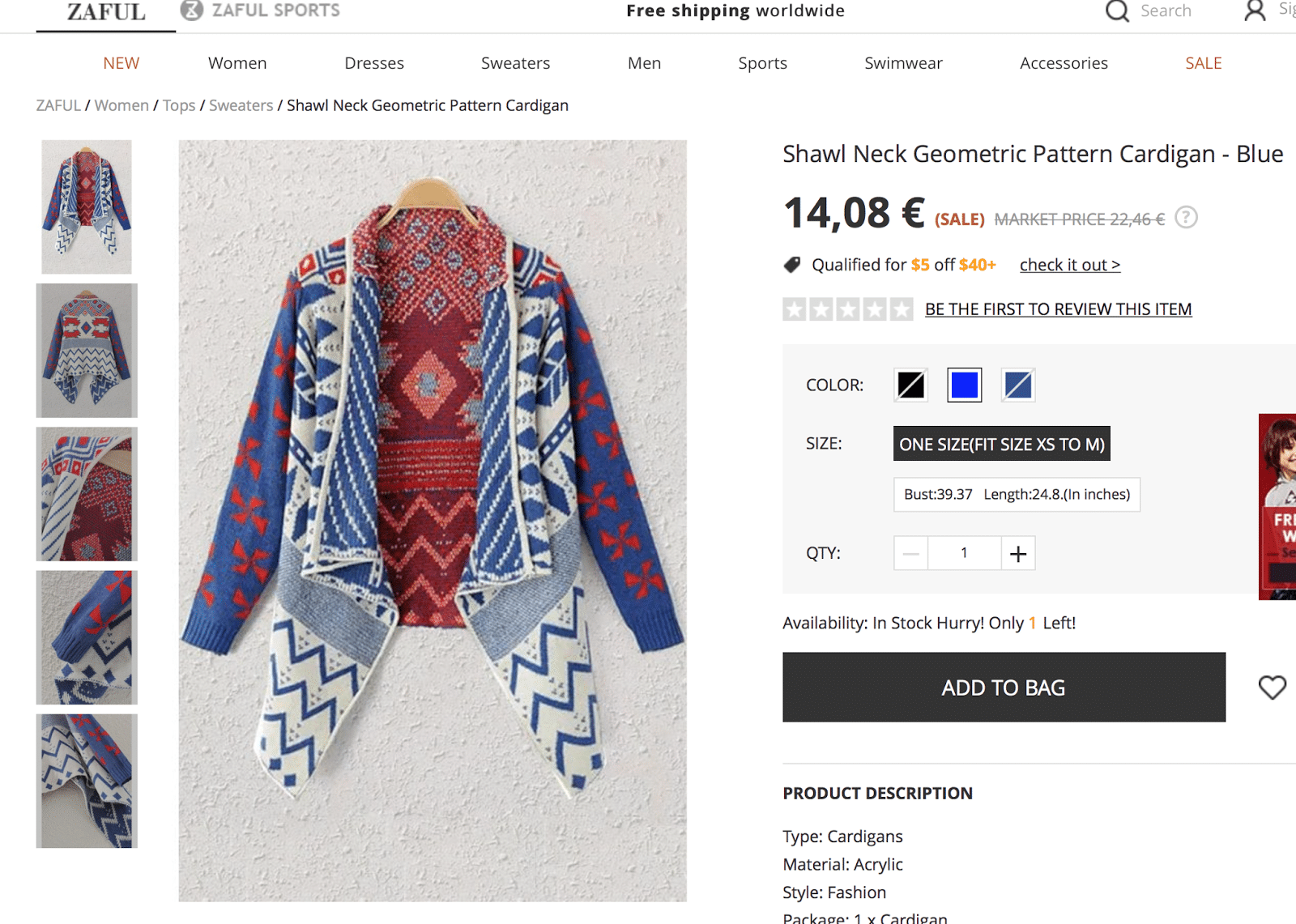The width and height of the screenshot is (1296, 924).
Task: Choose the slate blue color swatch
Action: 1017,385
